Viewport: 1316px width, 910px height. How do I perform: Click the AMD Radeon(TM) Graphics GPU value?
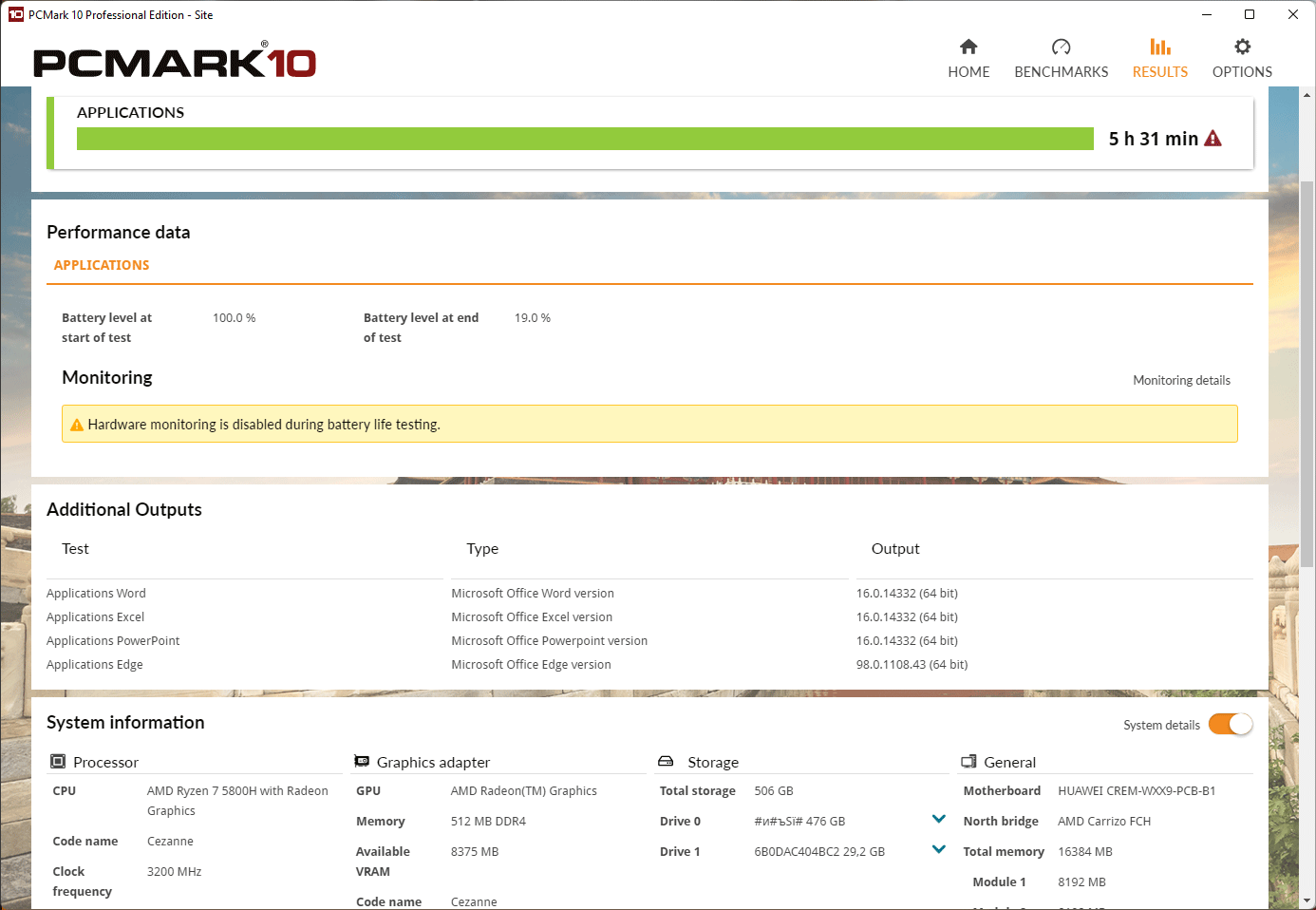point(524,791)
